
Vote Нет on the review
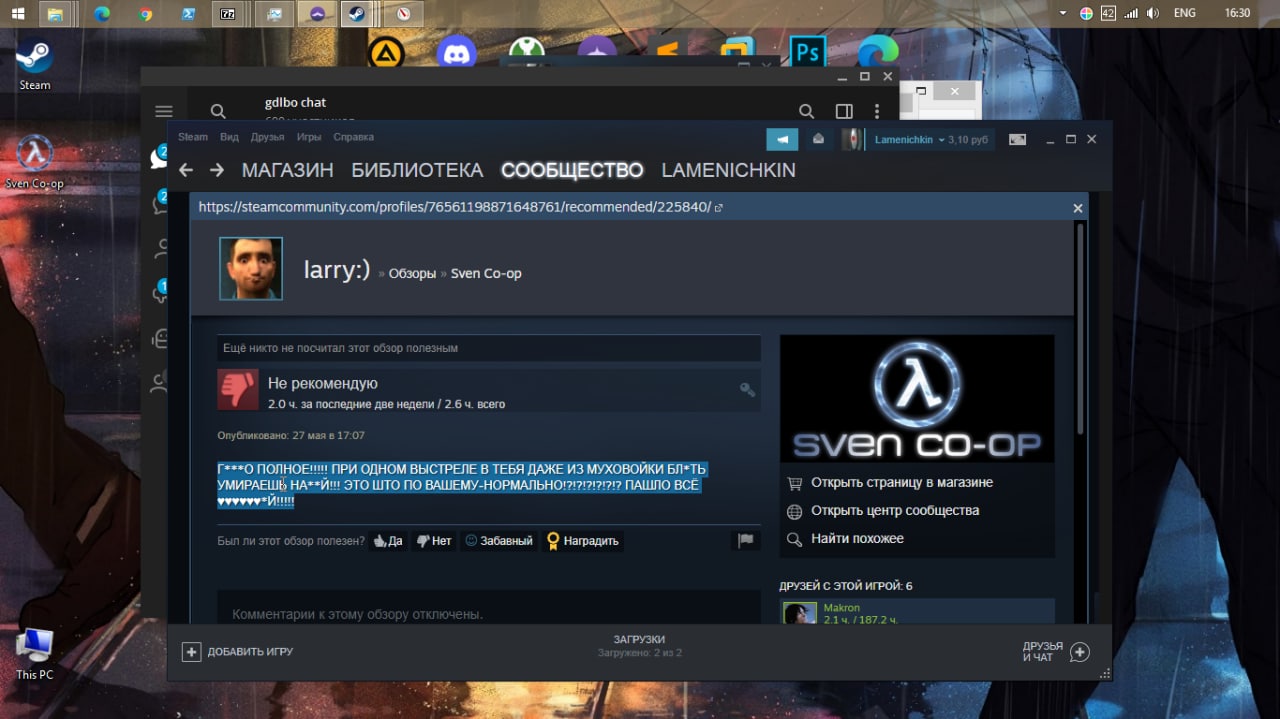434,541
